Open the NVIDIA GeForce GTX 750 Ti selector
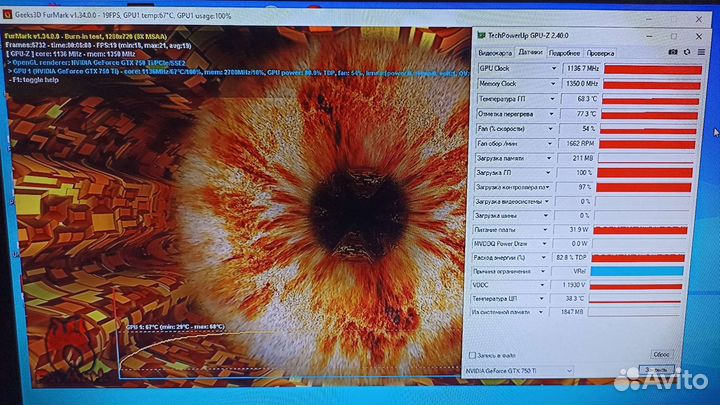 [x=522, y=371]
